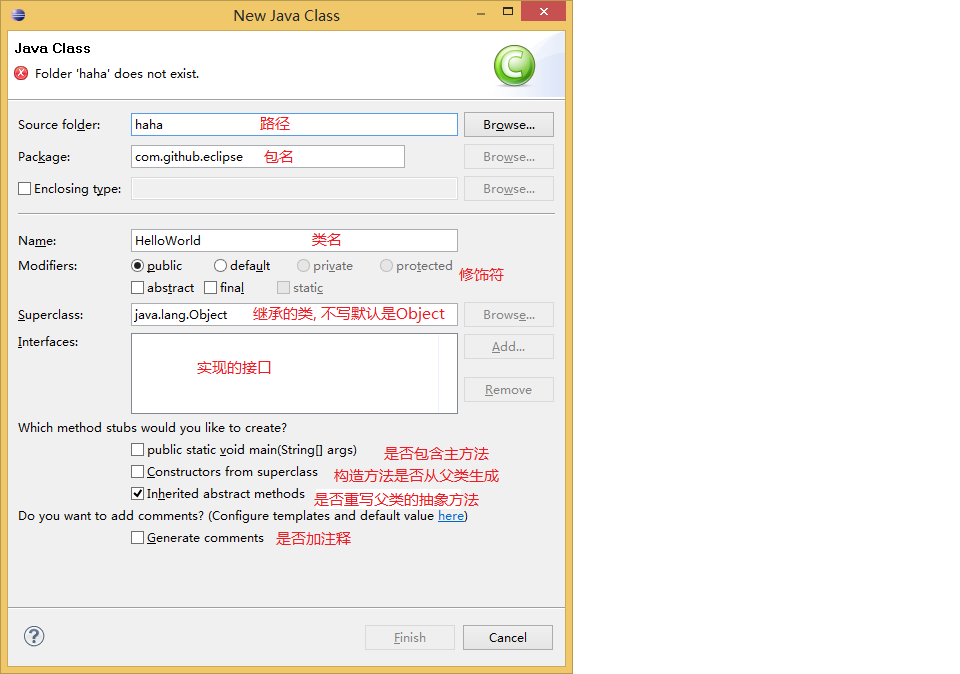Focus the Source folder text field

[x=294, y=124]
